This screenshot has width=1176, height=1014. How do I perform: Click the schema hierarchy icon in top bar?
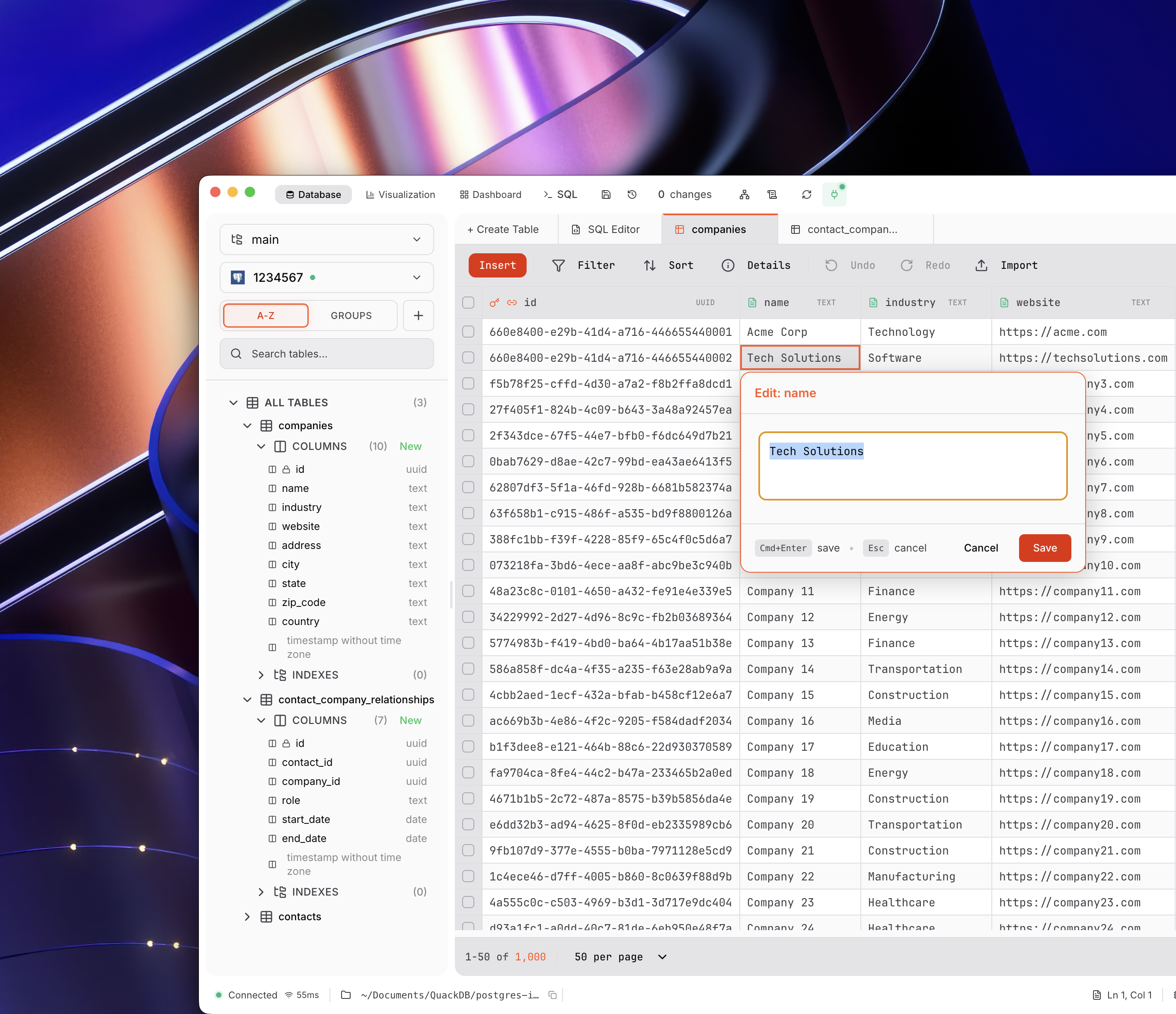[744, 195]
